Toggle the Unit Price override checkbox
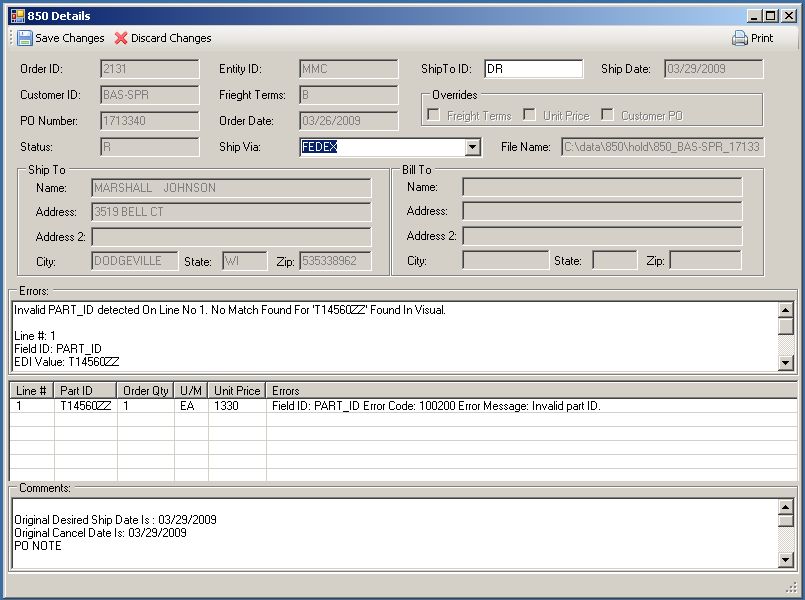 (529, 115)
